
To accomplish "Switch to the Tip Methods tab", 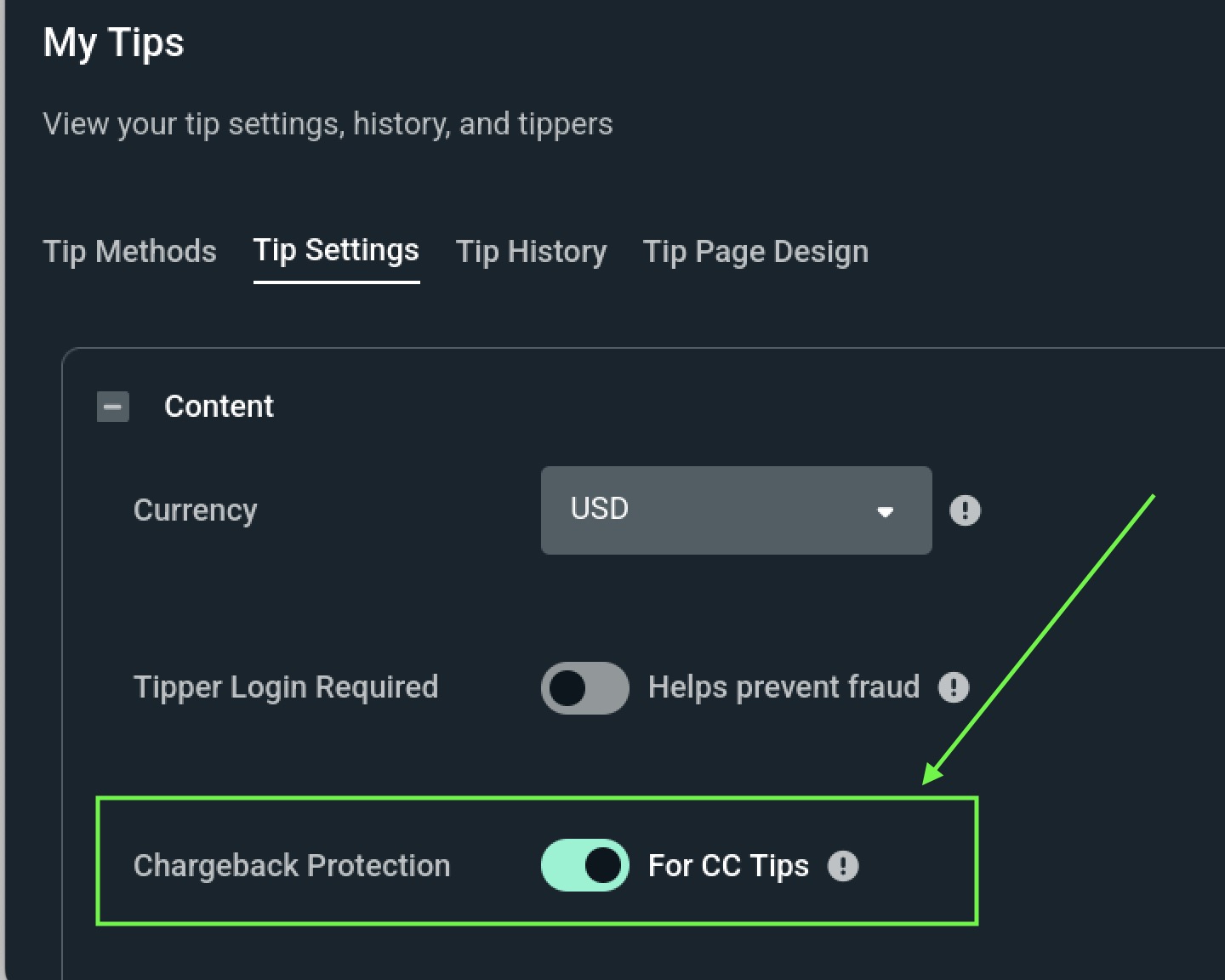I will (130, 252).
